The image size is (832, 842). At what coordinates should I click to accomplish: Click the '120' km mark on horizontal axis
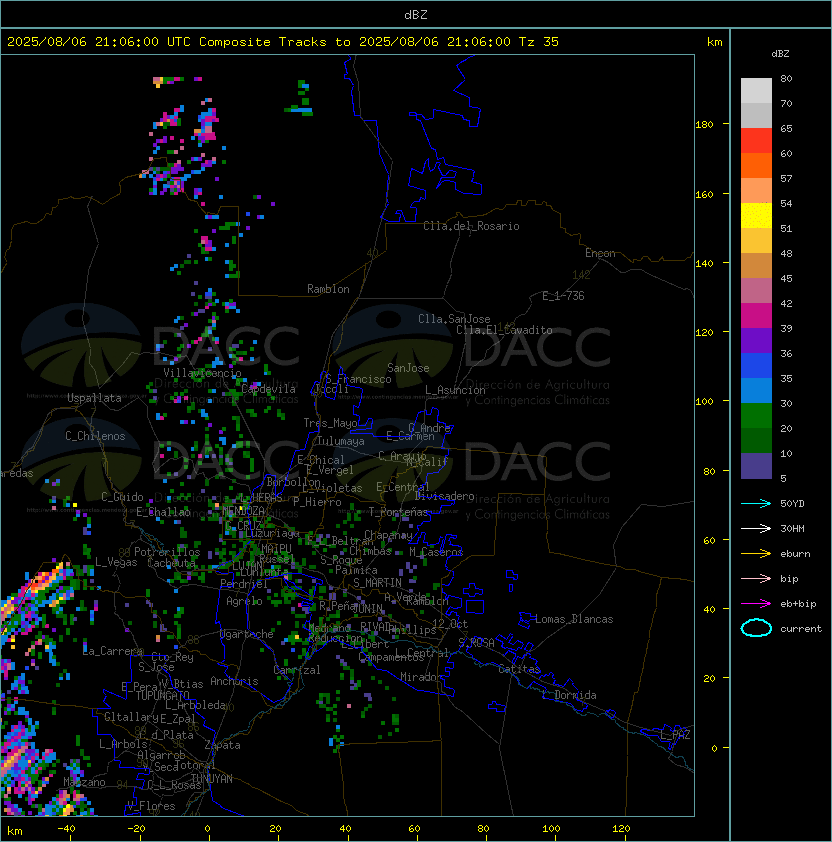(621, 829)
